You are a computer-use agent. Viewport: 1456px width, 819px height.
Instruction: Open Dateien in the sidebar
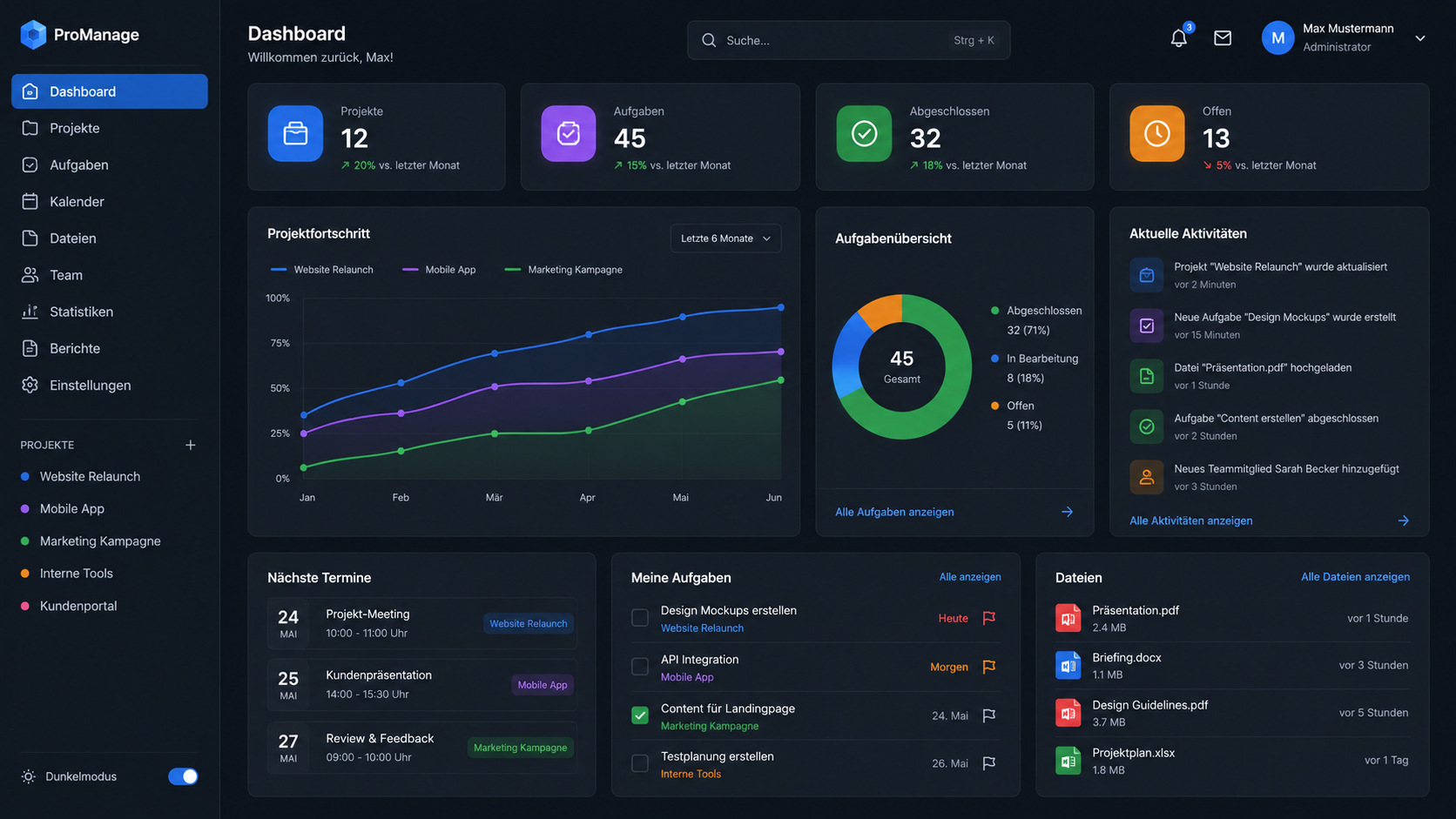tap(110, 238)
